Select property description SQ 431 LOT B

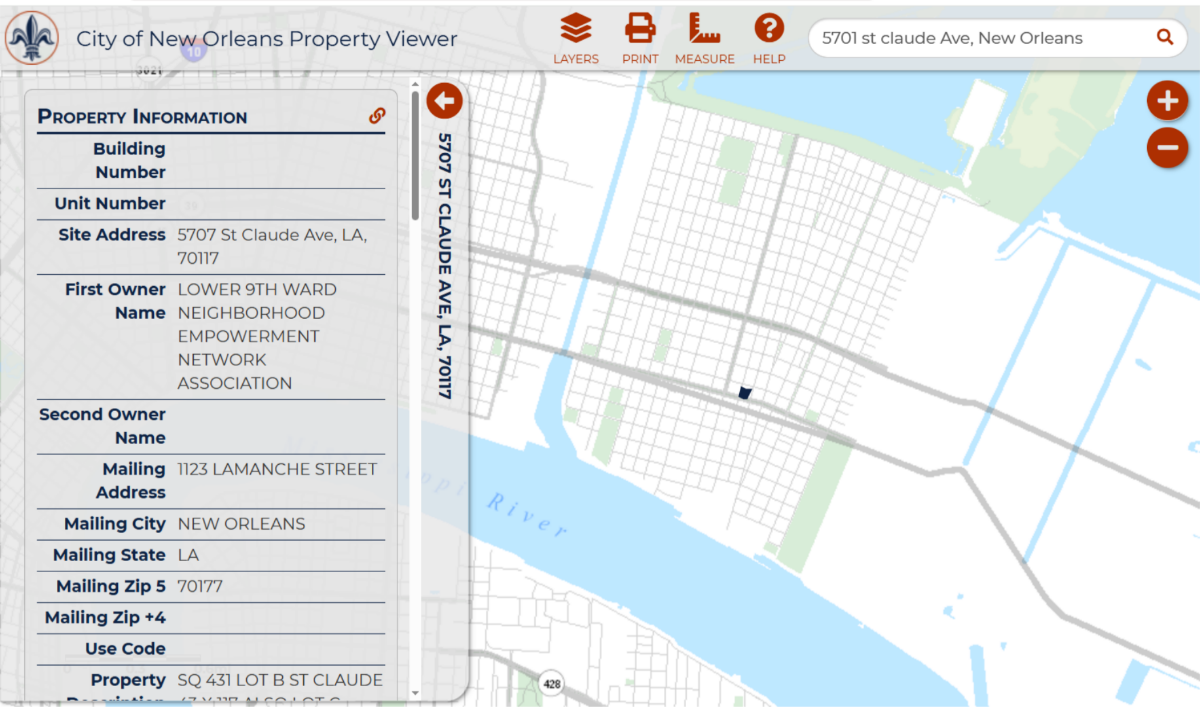(280, 680)
